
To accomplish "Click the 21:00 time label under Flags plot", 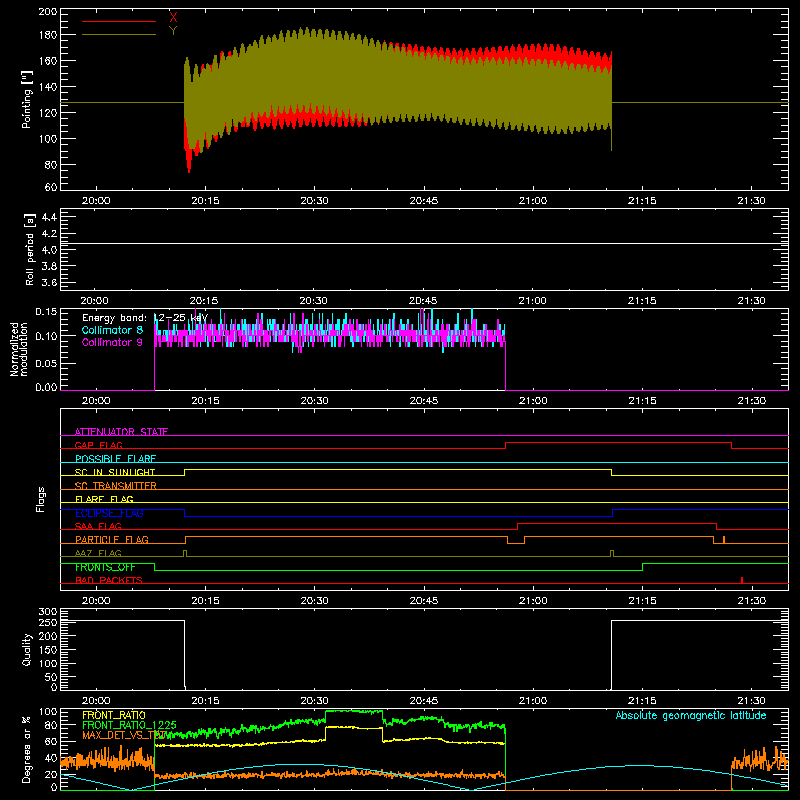I will pyautogui.click(x=533, y=601).
